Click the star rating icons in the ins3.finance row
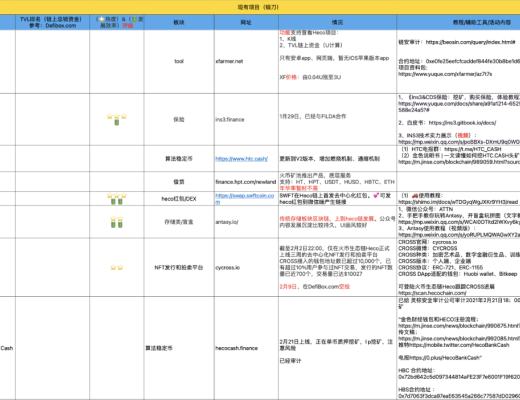This screenshot has width=520, height=400. point(117,119)
